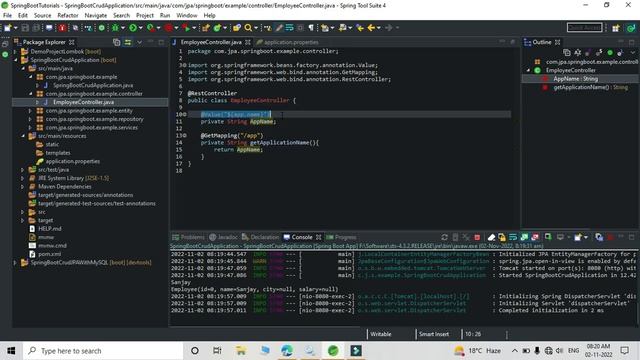The height and width of the screenshot is (360, 640).
Task: Select EmployeeController.java in Package Explorer
Action: (83, 102)
